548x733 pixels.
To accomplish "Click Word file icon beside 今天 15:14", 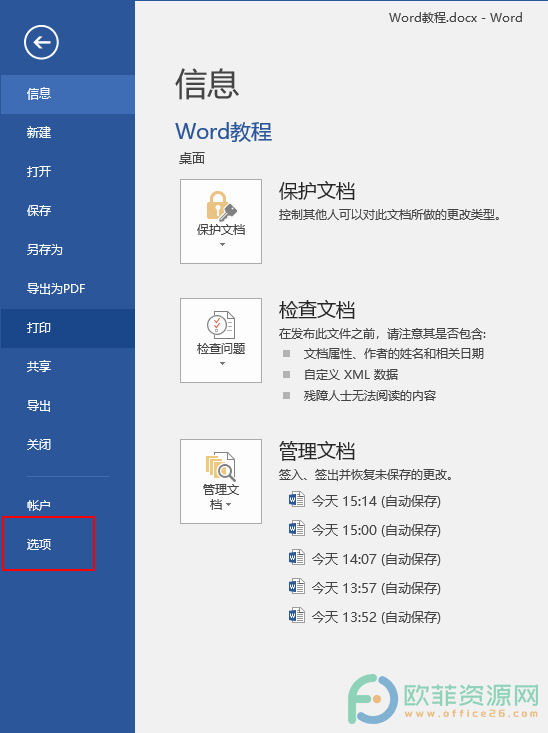I will pyautogui.click(x=297, y=500).
